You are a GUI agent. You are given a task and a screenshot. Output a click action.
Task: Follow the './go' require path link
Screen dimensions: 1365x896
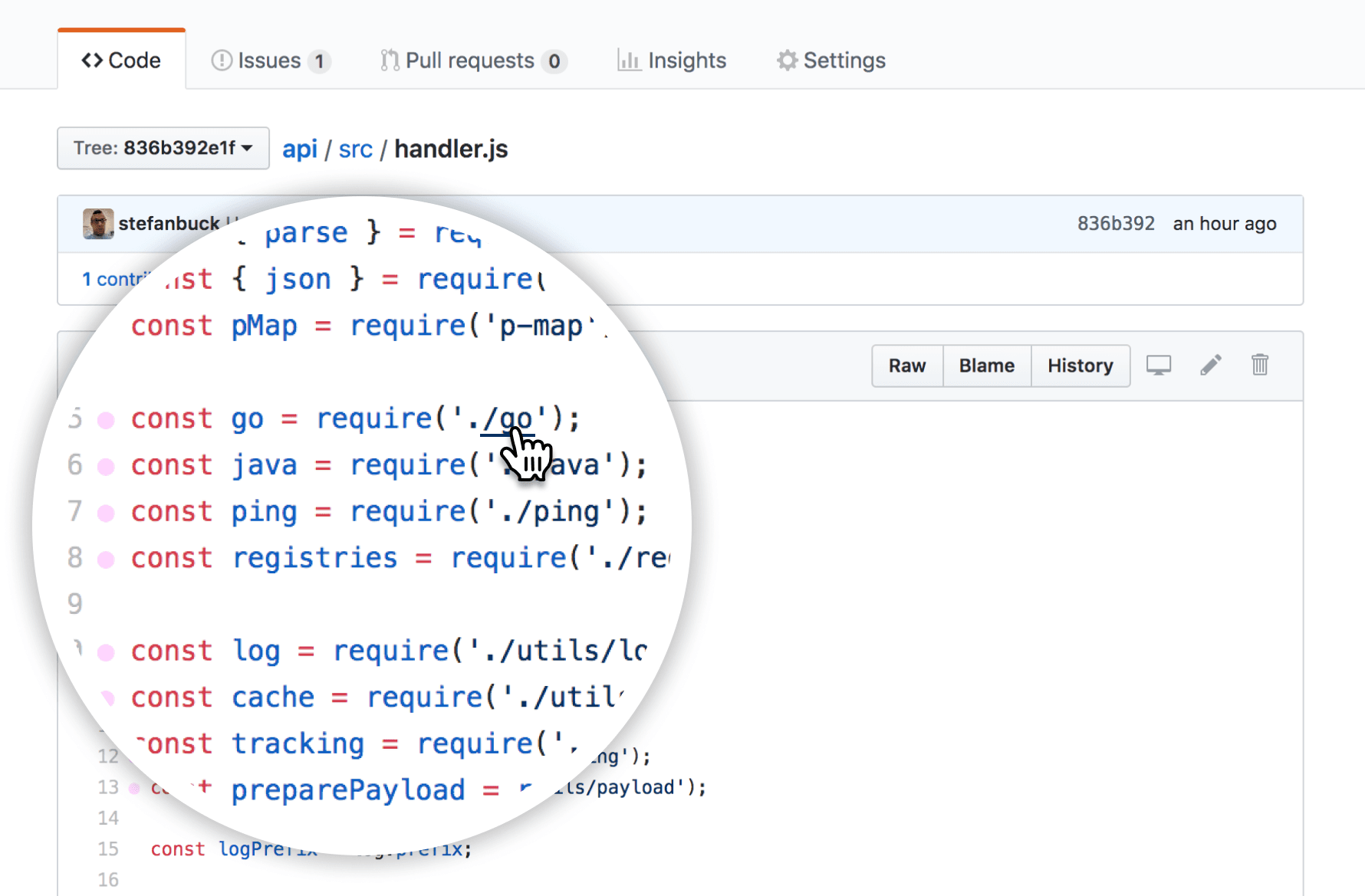[x=506, y=419]
